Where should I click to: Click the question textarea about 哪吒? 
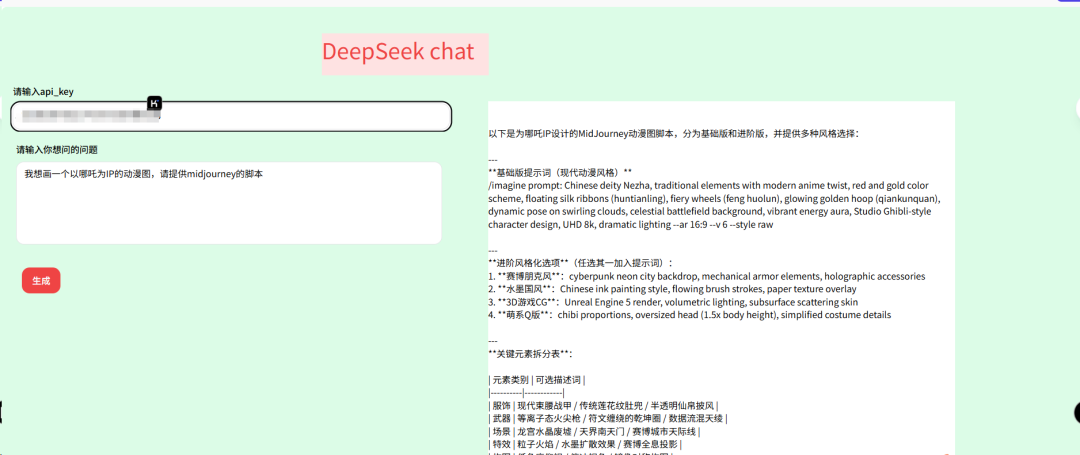click(x=229, y=203)
